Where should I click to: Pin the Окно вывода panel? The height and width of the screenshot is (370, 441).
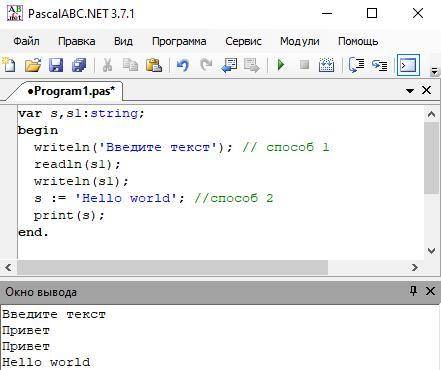click(x=413, y=291)
